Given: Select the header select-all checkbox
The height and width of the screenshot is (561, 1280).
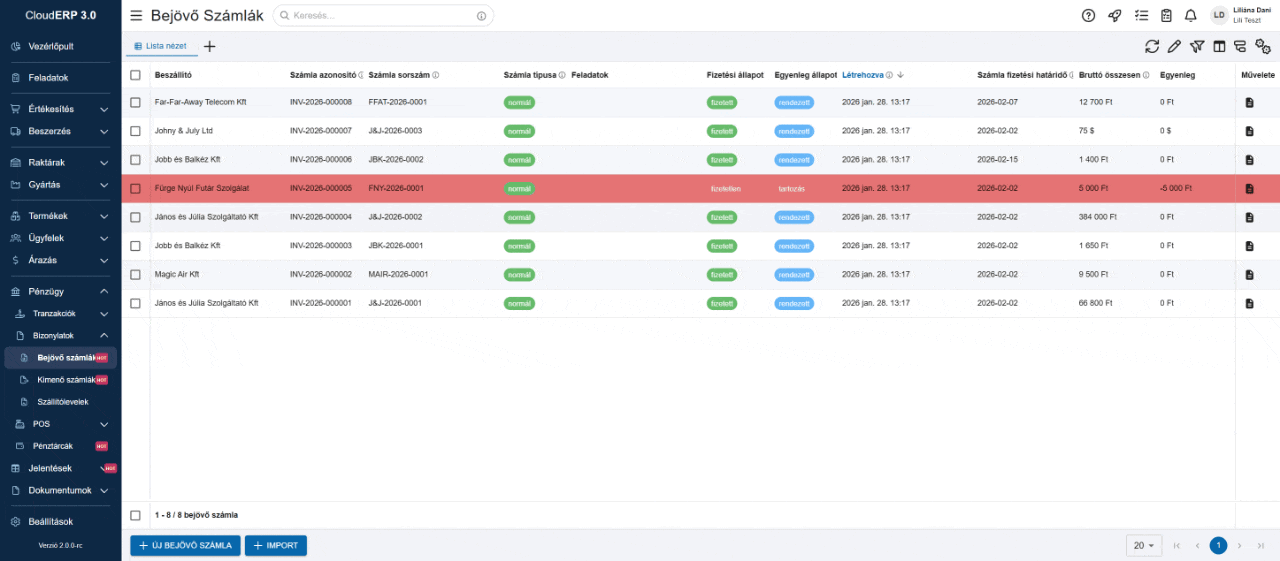Looking at the screenshot, I should tap(135, 75).
